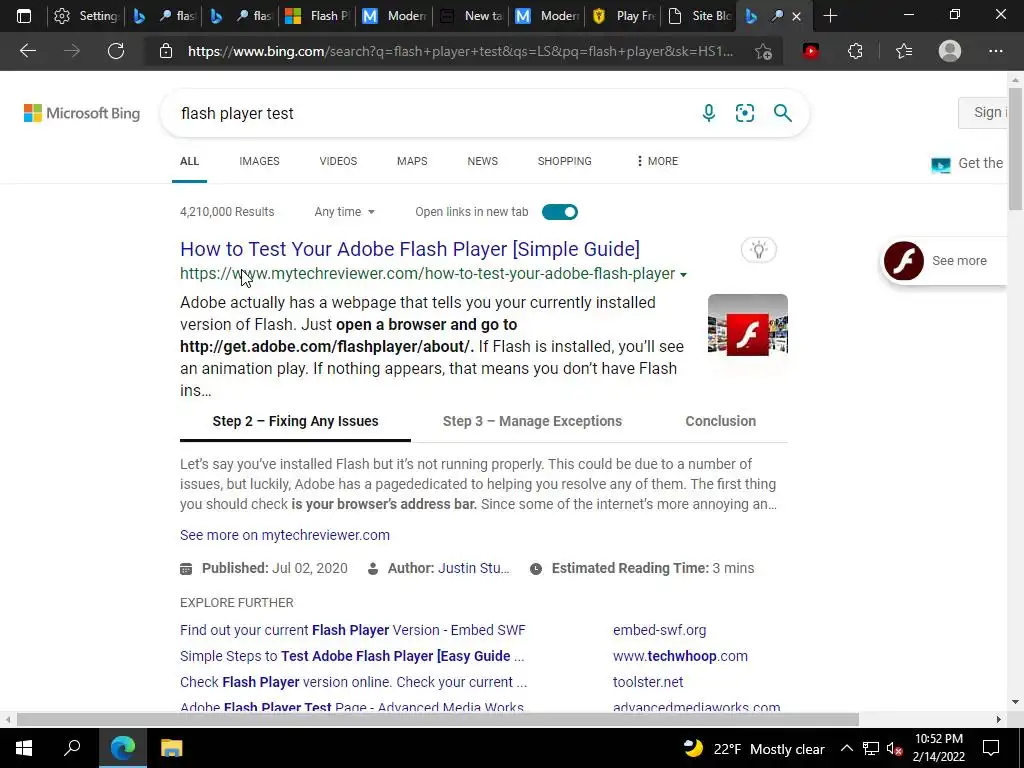This screenshot has width=1024, height=768.
Task: Open the Extensions puzzle icon
Action: (855, 51)
